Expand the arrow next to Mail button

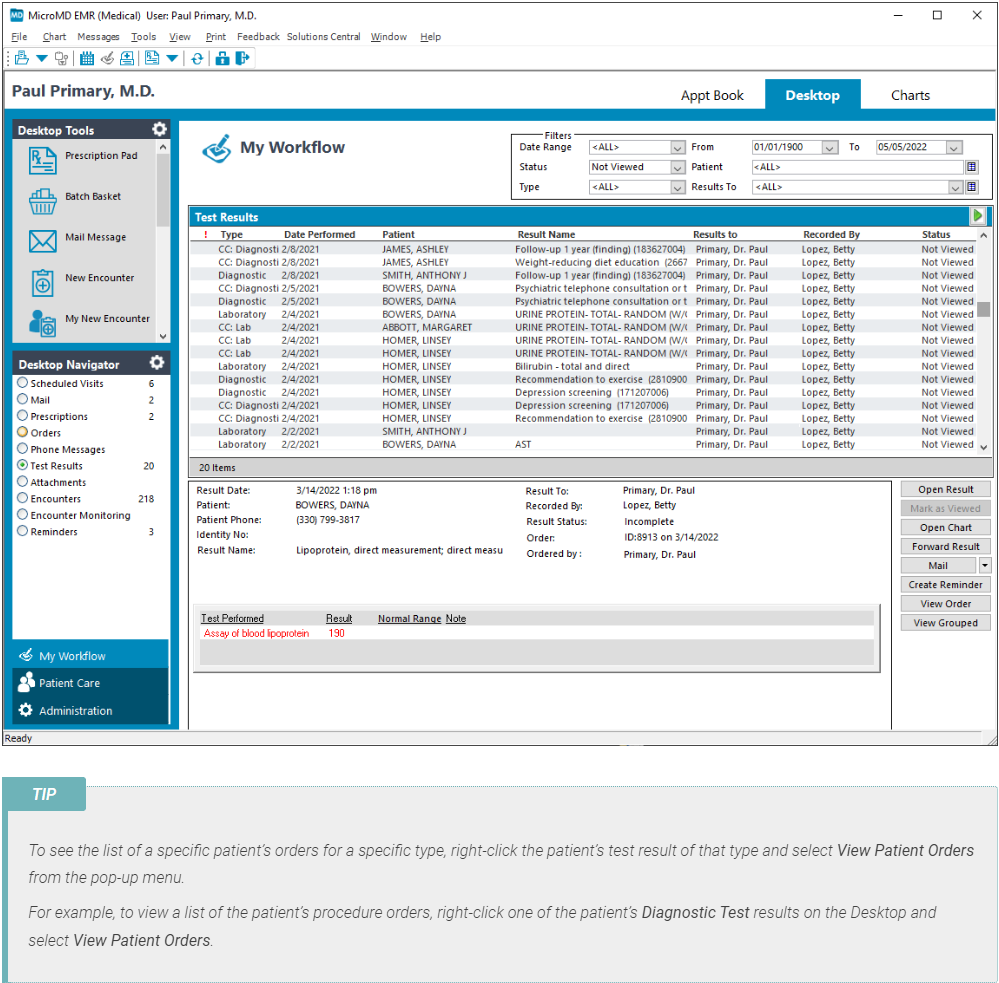pos(985,565)
